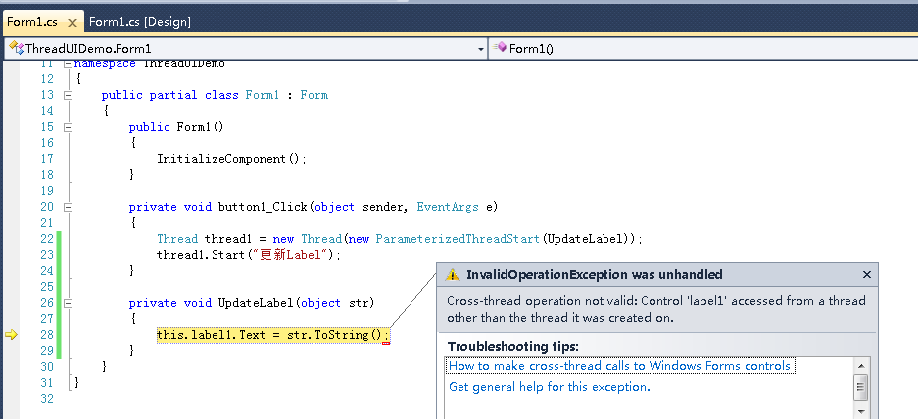
Task: Click the yellow current-statement arrow in the margin
Action: point(11,335)
